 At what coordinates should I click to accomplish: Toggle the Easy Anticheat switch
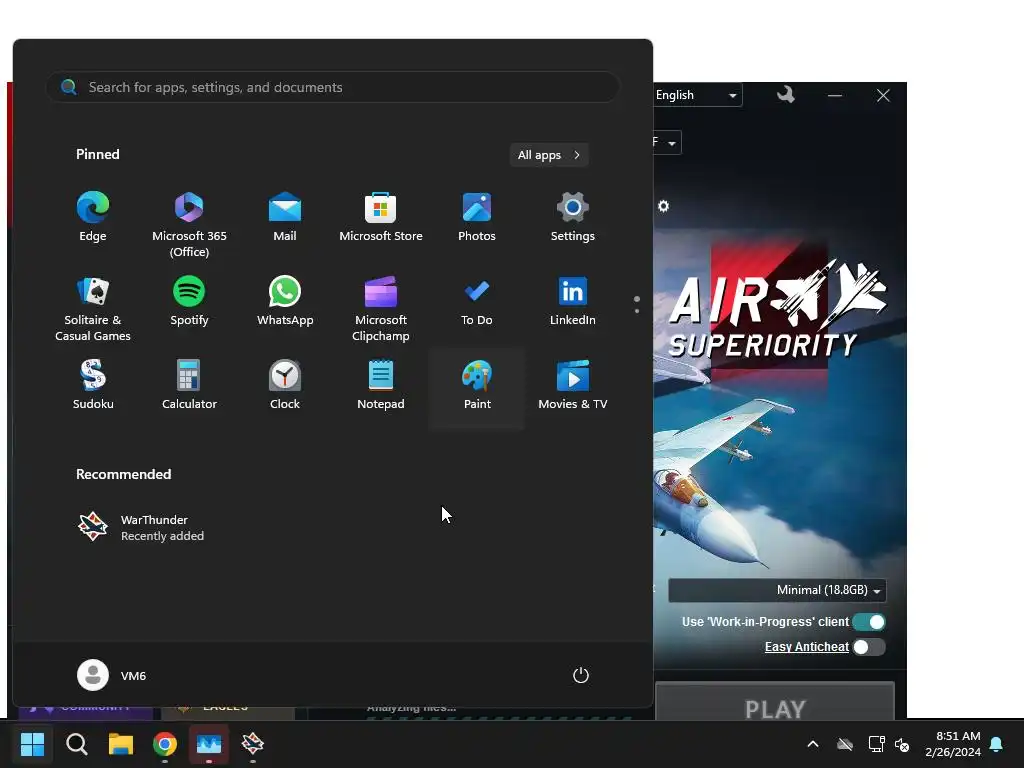[x=869, y=647]
